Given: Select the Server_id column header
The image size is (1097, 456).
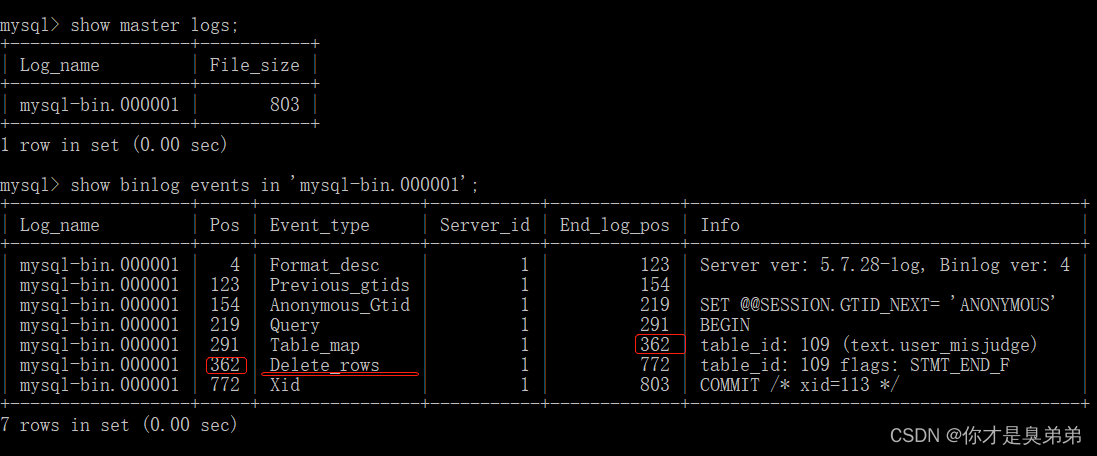Looking at the screenshot, I should (x=485, y=225).
